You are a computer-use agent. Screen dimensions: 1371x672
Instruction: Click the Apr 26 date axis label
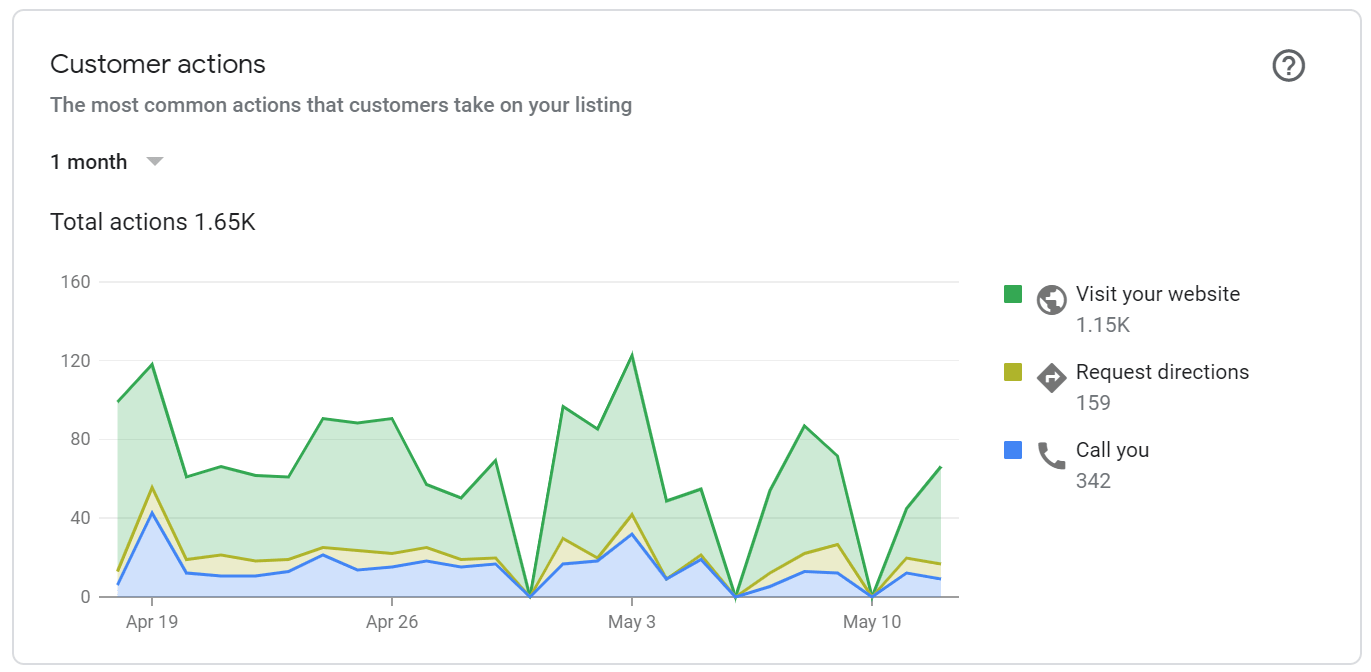(x=392, y=622)
